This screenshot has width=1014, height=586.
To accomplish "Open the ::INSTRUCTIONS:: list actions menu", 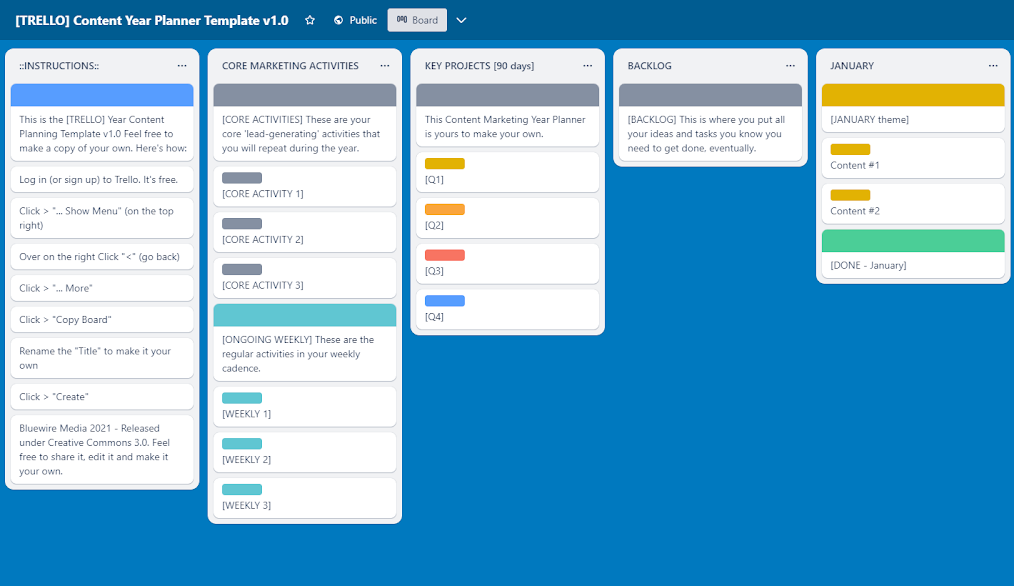I will pos(183,66).
